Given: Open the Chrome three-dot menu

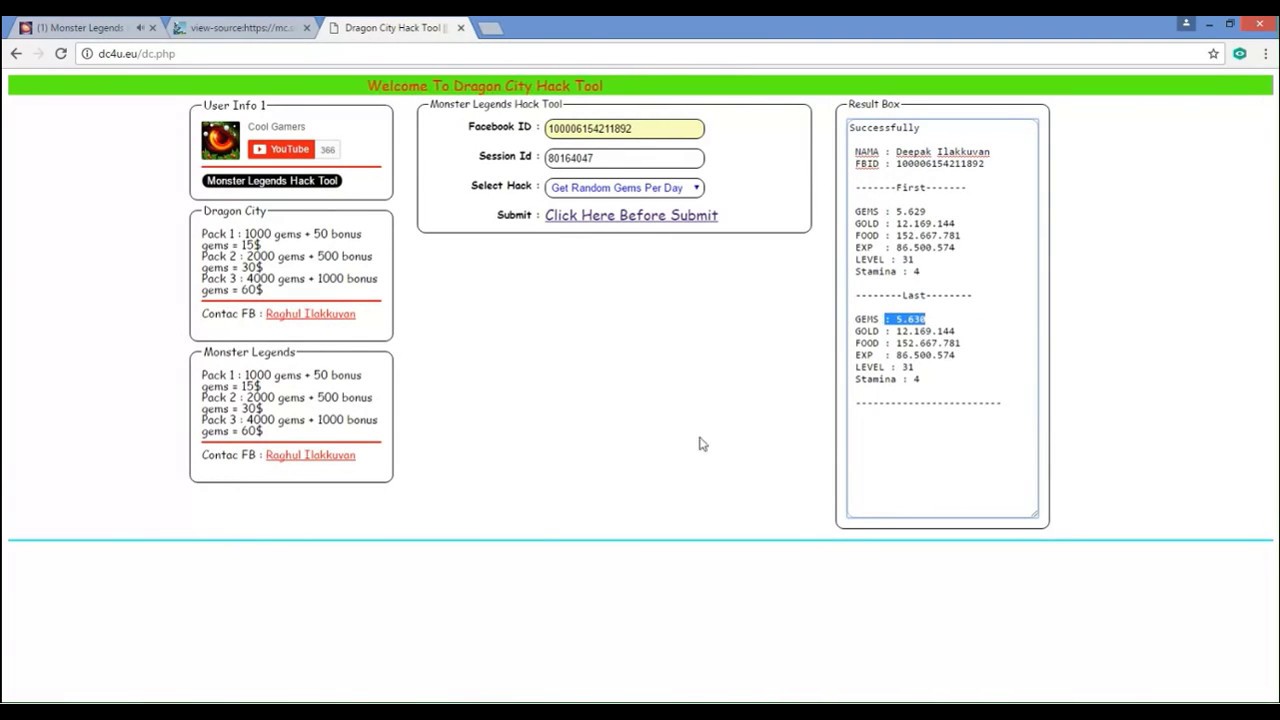Looking at the screenshot, I should [1265, 54].
